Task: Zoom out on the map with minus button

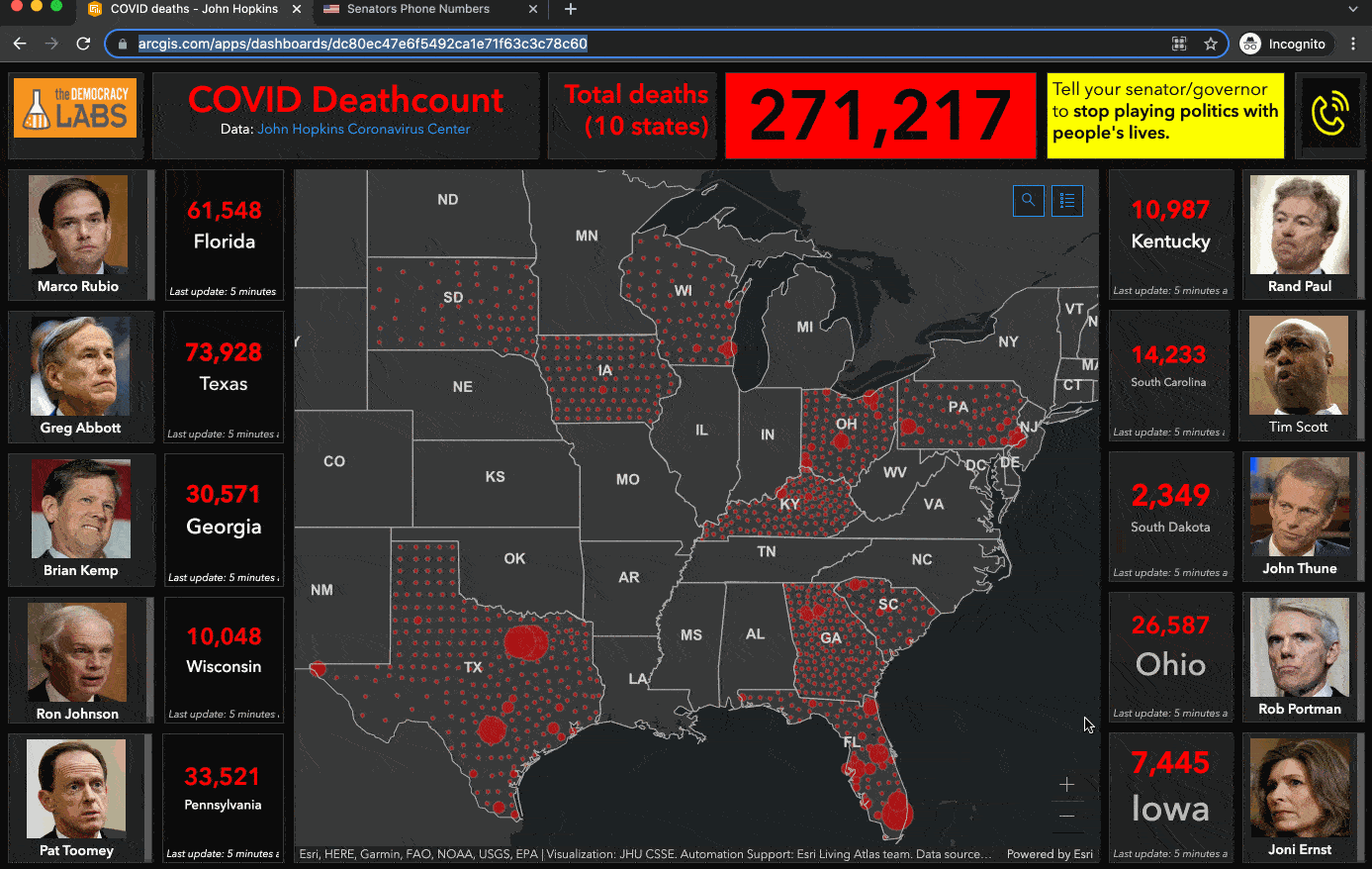Action: pos(1066,817)
